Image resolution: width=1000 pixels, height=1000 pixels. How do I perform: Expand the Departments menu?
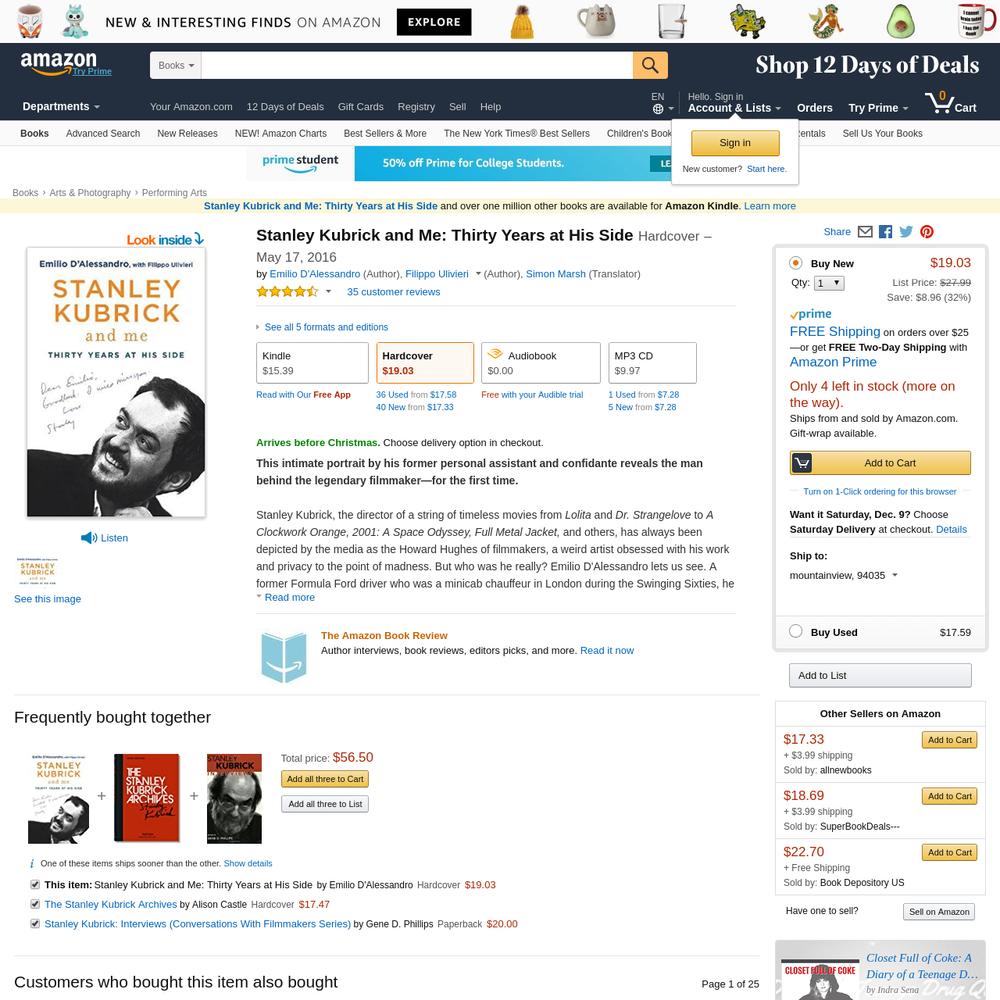pos(61,107)
